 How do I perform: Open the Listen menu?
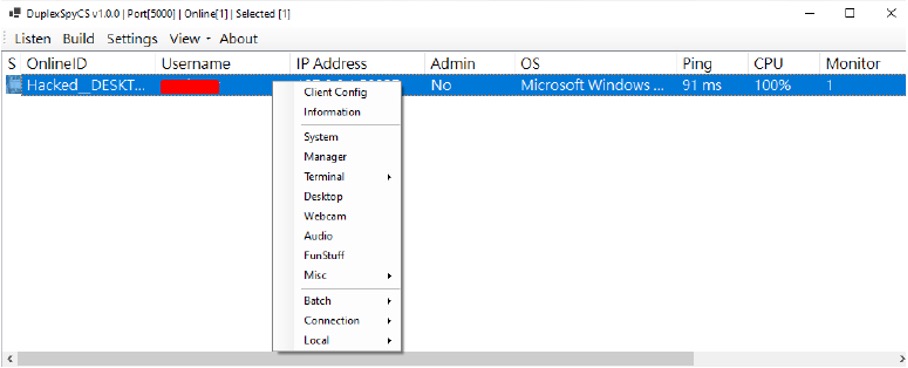point(33,39)
